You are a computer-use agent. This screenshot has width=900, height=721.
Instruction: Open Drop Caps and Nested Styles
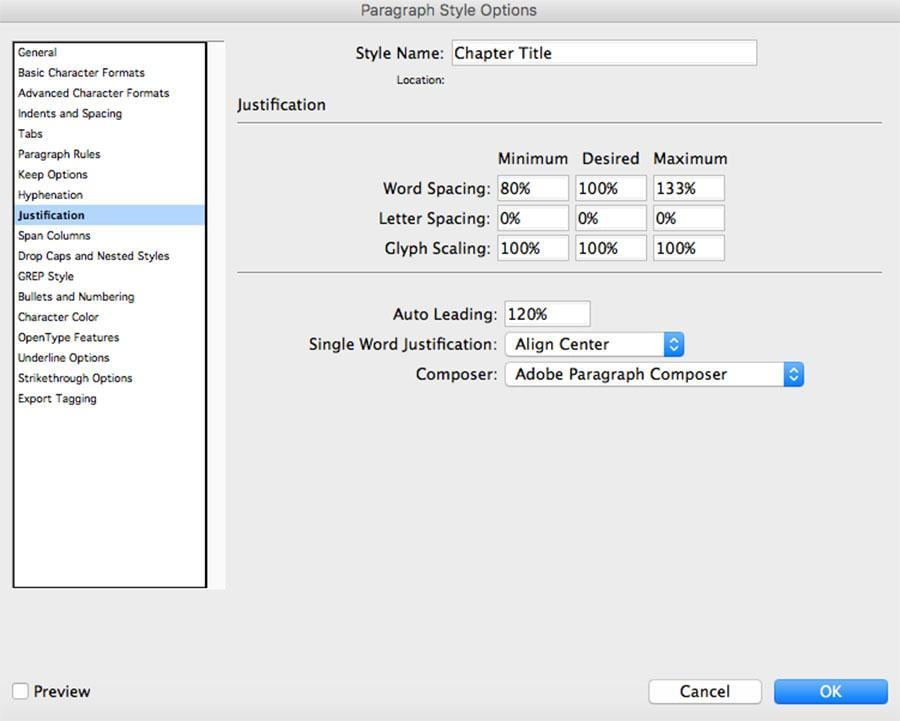point(93,256)
